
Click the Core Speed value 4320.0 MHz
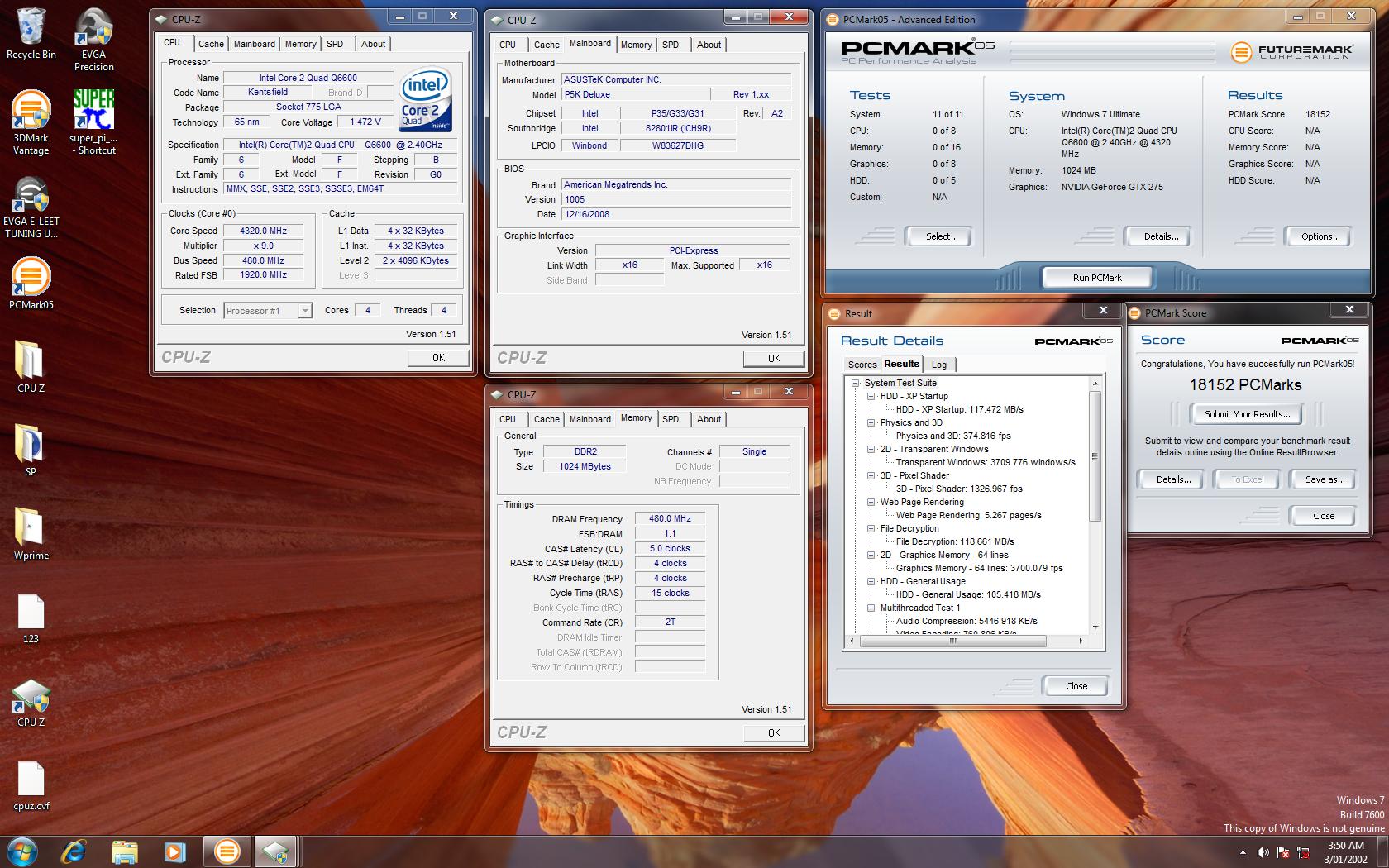click(x=263, y=231)
